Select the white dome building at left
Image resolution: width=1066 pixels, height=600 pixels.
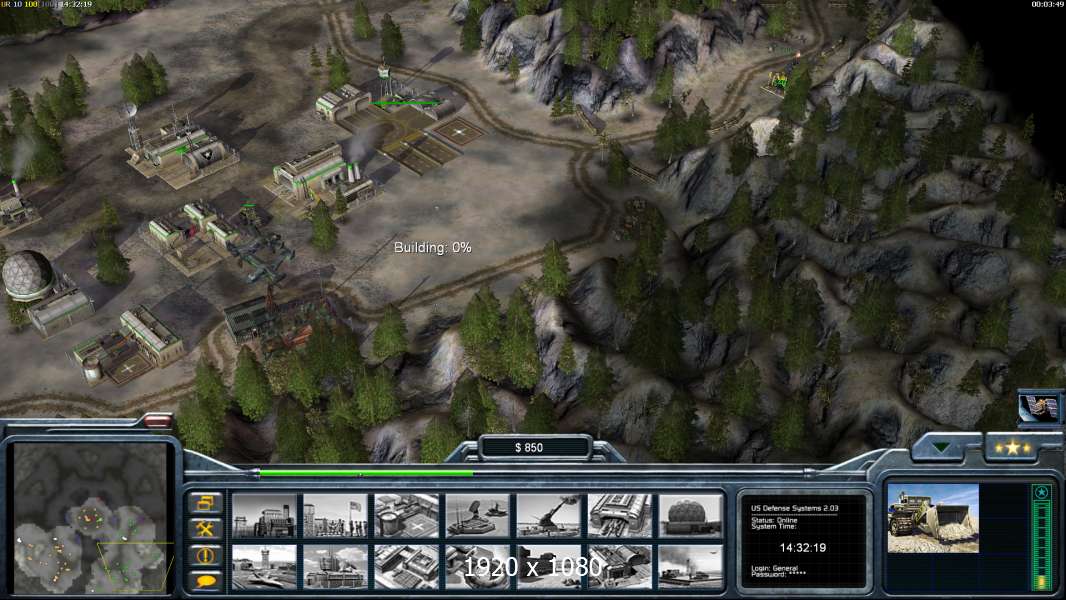pyautogui.click(x=27, y=275)
